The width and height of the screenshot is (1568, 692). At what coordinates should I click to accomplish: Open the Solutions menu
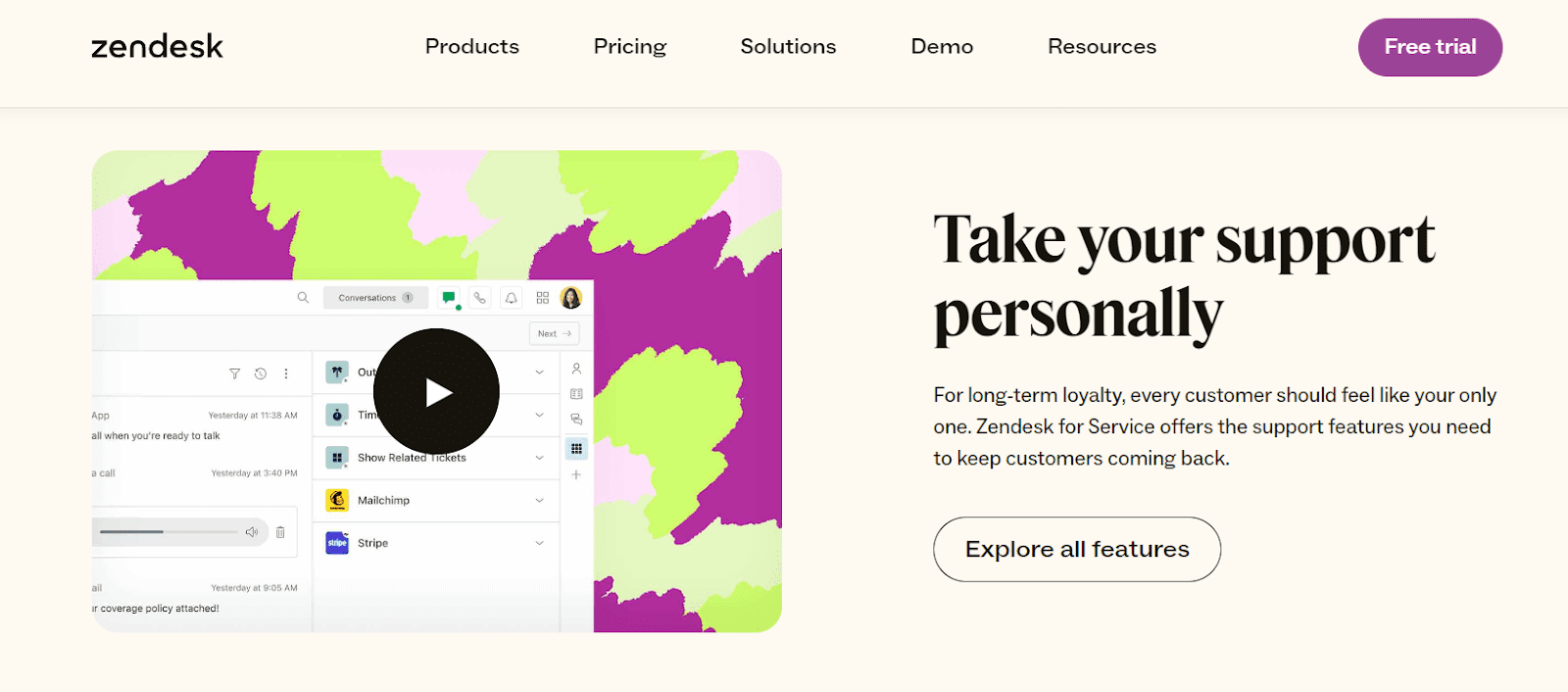[788, 47]
